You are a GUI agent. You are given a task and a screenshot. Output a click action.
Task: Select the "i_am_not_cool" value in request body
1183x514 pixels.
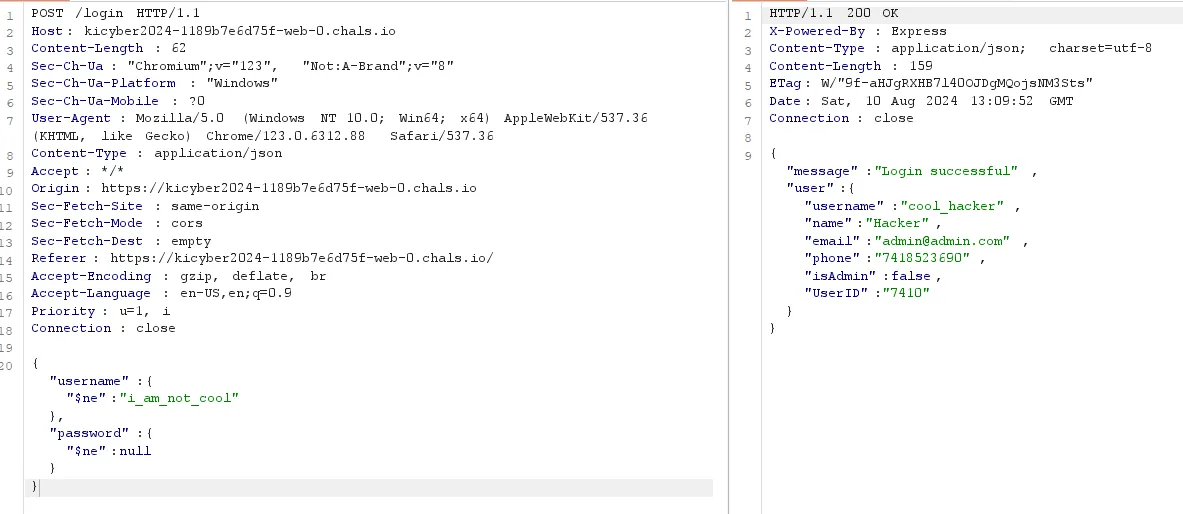pyautogui.click(x=179, y=399)
